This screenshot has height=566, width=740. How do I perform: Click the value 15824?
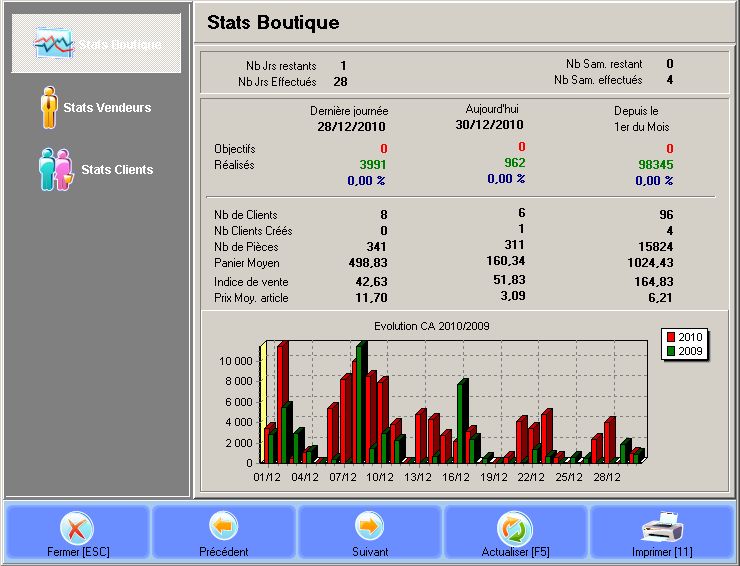(656, 247)
